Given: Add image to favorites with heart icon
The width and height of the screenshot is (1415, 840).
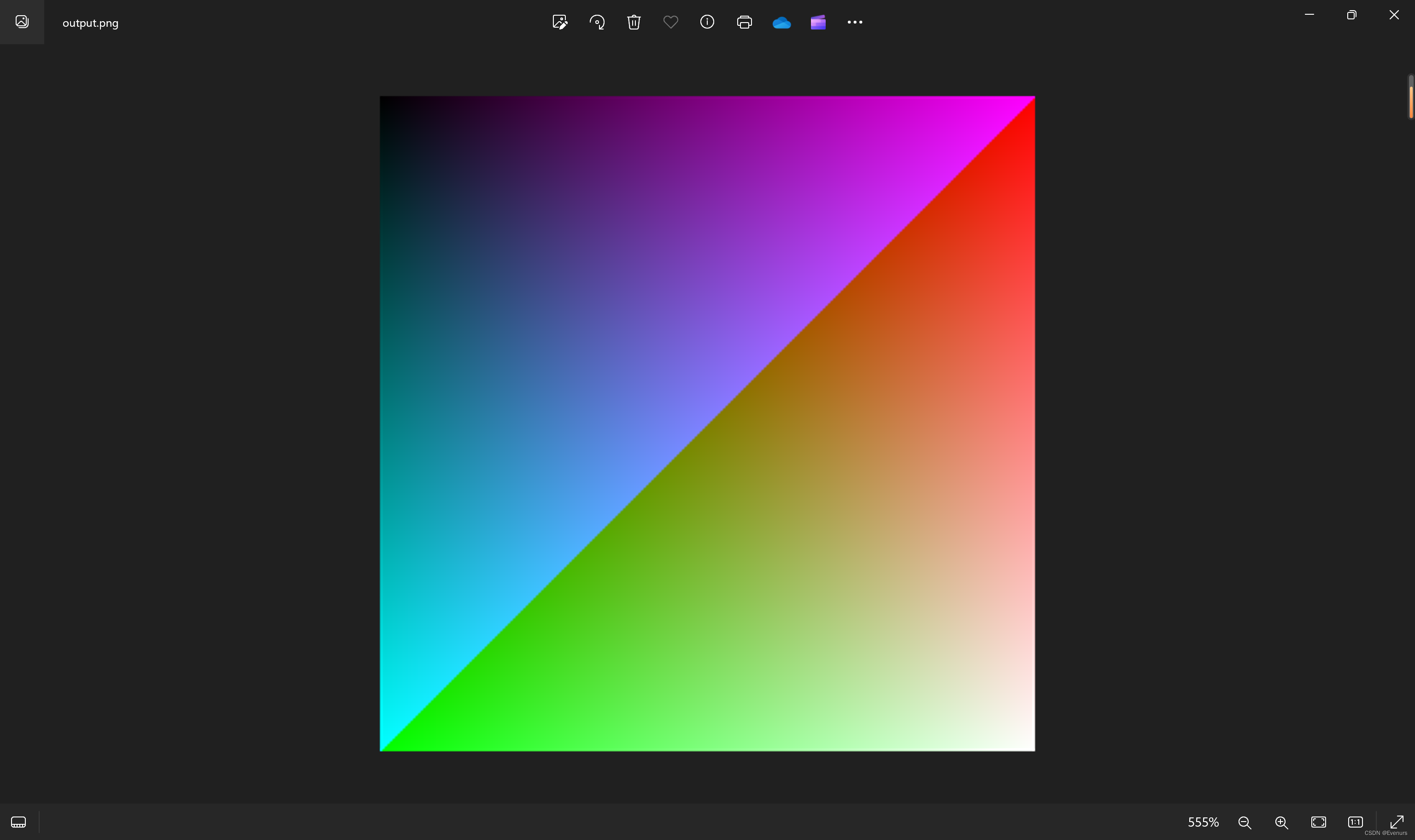Looking at the screenshot, I should (x=671, y=22).
